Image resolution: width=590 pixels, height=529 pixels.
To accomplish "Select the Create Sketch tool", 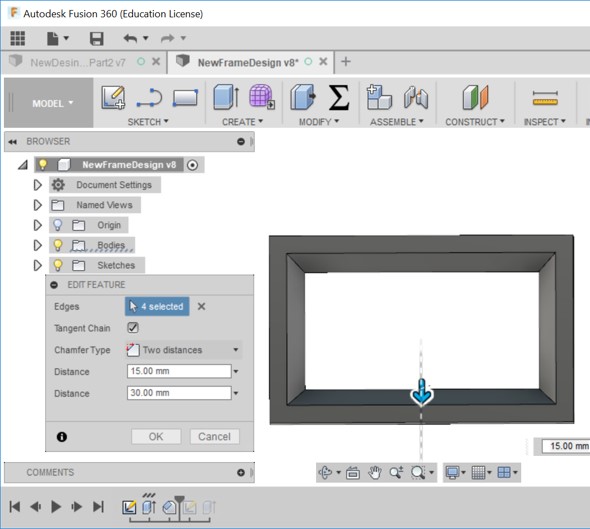I will coord(113,97).
